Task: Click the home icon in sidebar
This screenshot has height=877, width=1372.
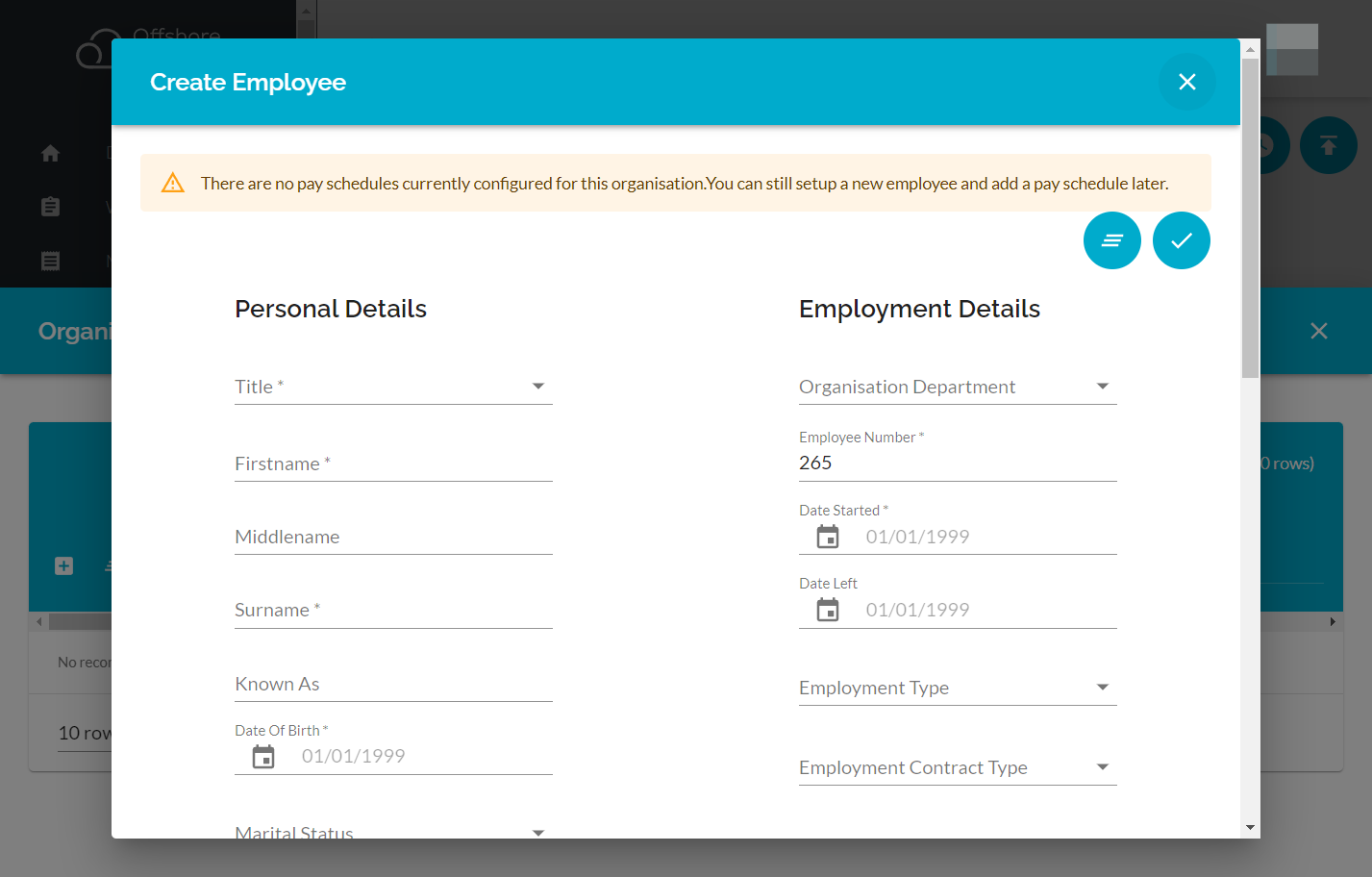Action: (x=51, y=153)
